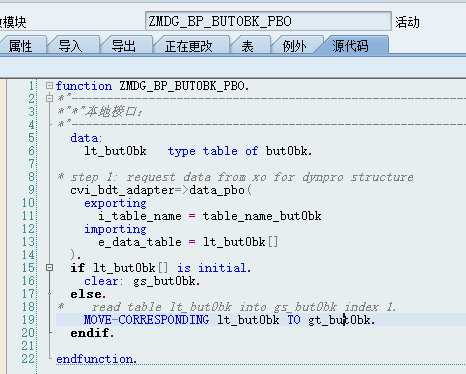Click the function module name field ZMDG_BP_BUTOBK_PBO
This screenshot has width=466, height=374.
pyautogui.click(x=268, y=21)
